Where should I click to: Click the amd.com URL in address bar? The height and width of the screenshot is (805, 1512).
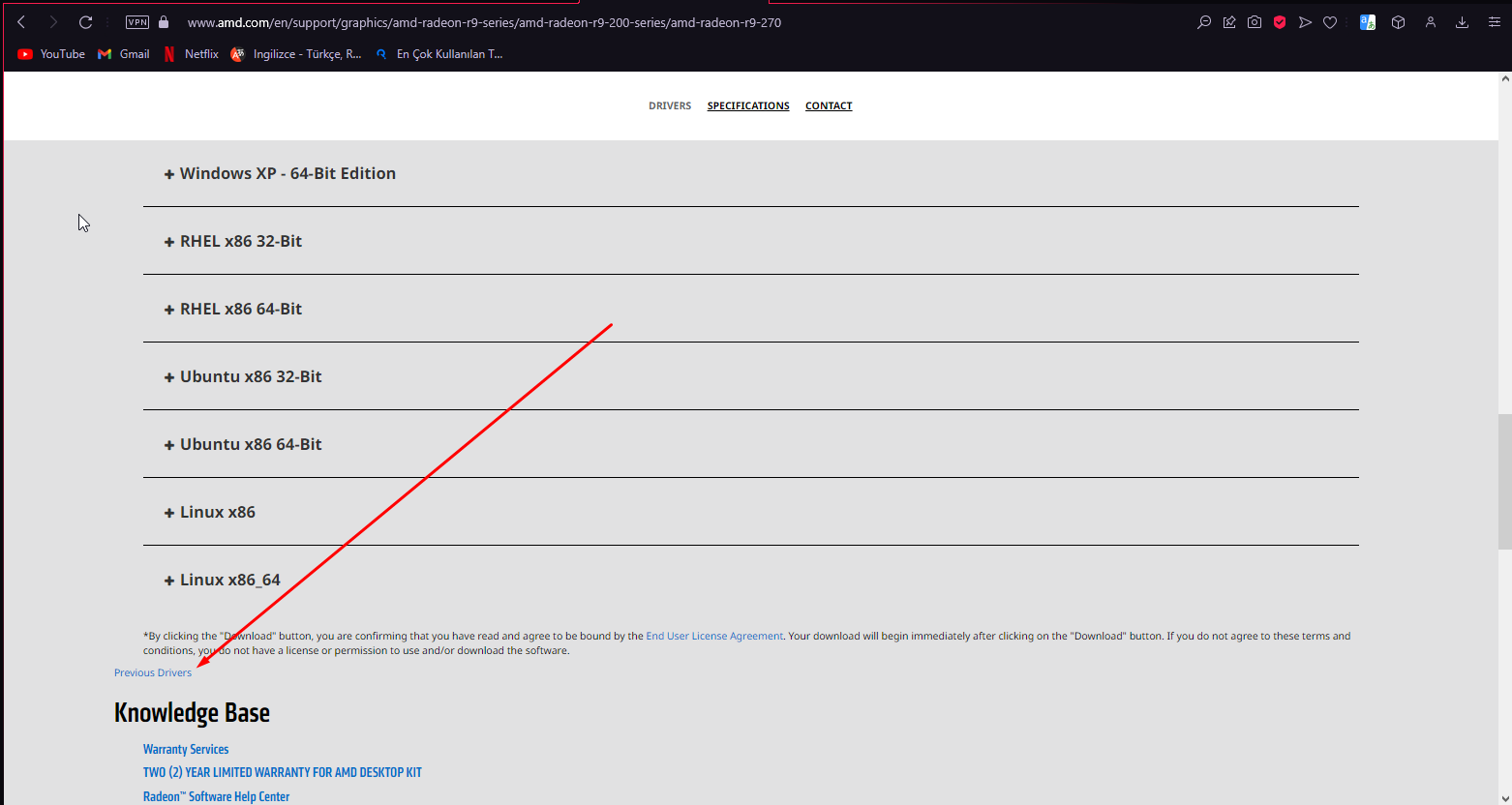484,22
